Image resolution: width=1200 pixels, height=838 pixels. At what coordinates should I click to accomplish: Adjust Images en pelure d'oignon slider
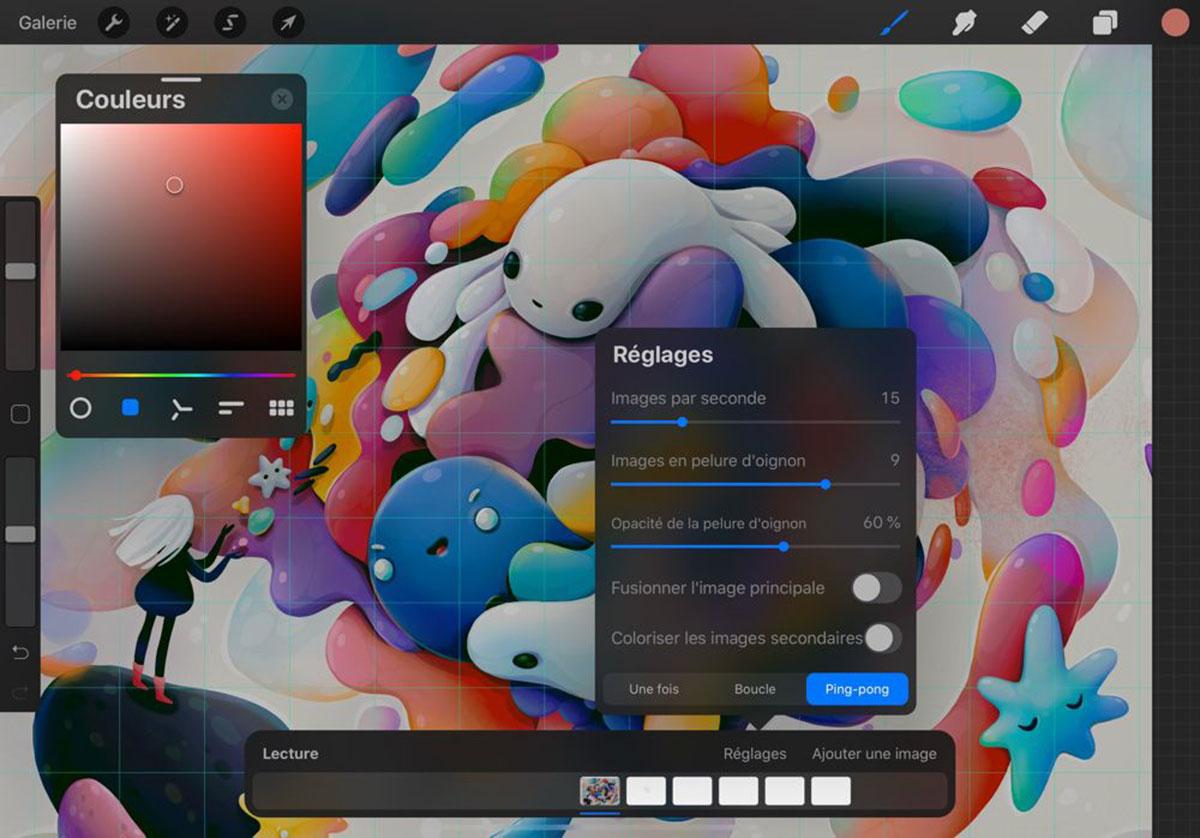(x=755, y=484)
